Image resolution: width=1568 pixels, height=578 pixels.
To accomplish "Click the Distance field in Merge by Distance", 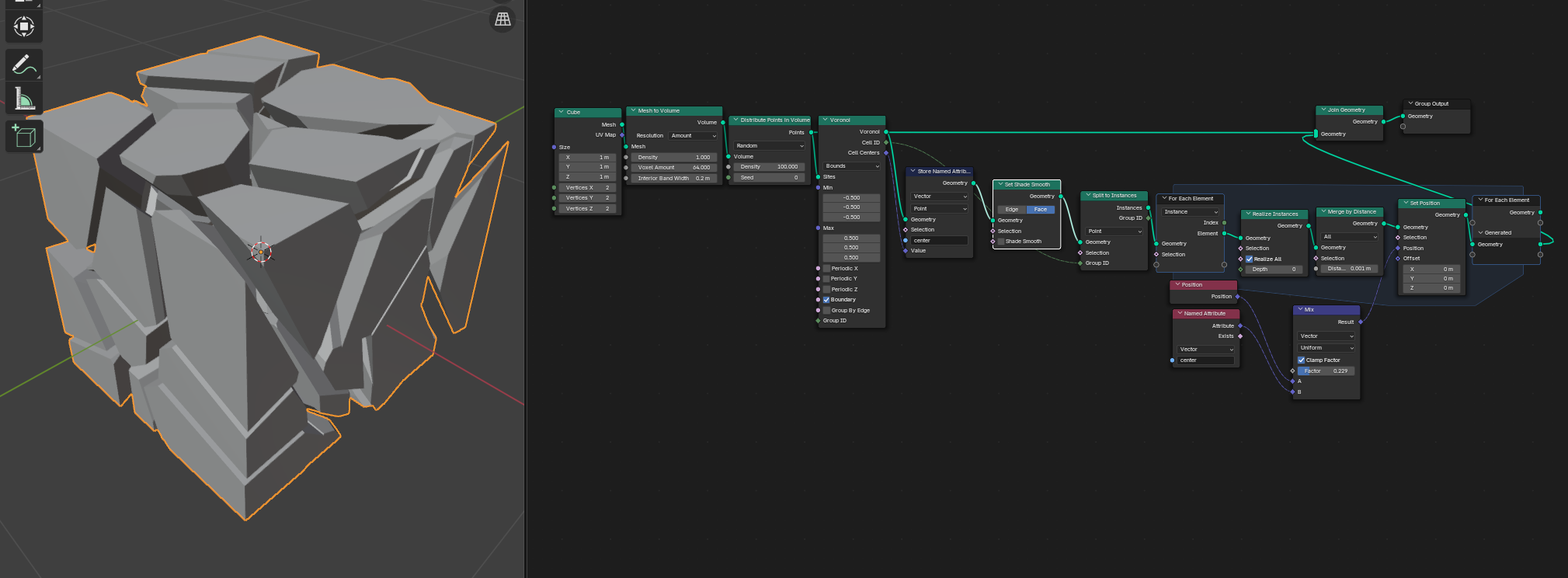I will pyautogui.click(x=1350, y=269).
